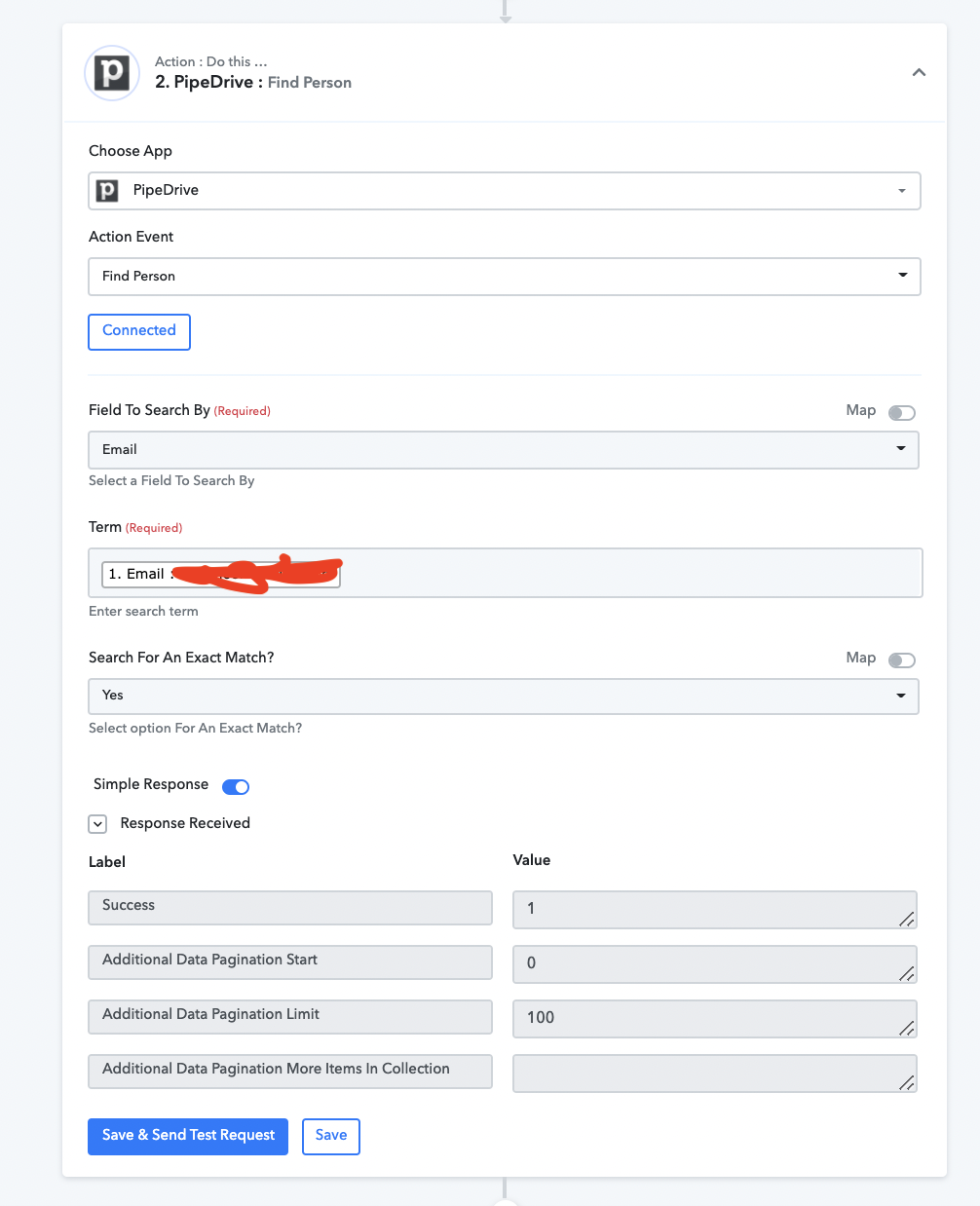Click the PipeDrive logo in action header

[x=112, y=73]
